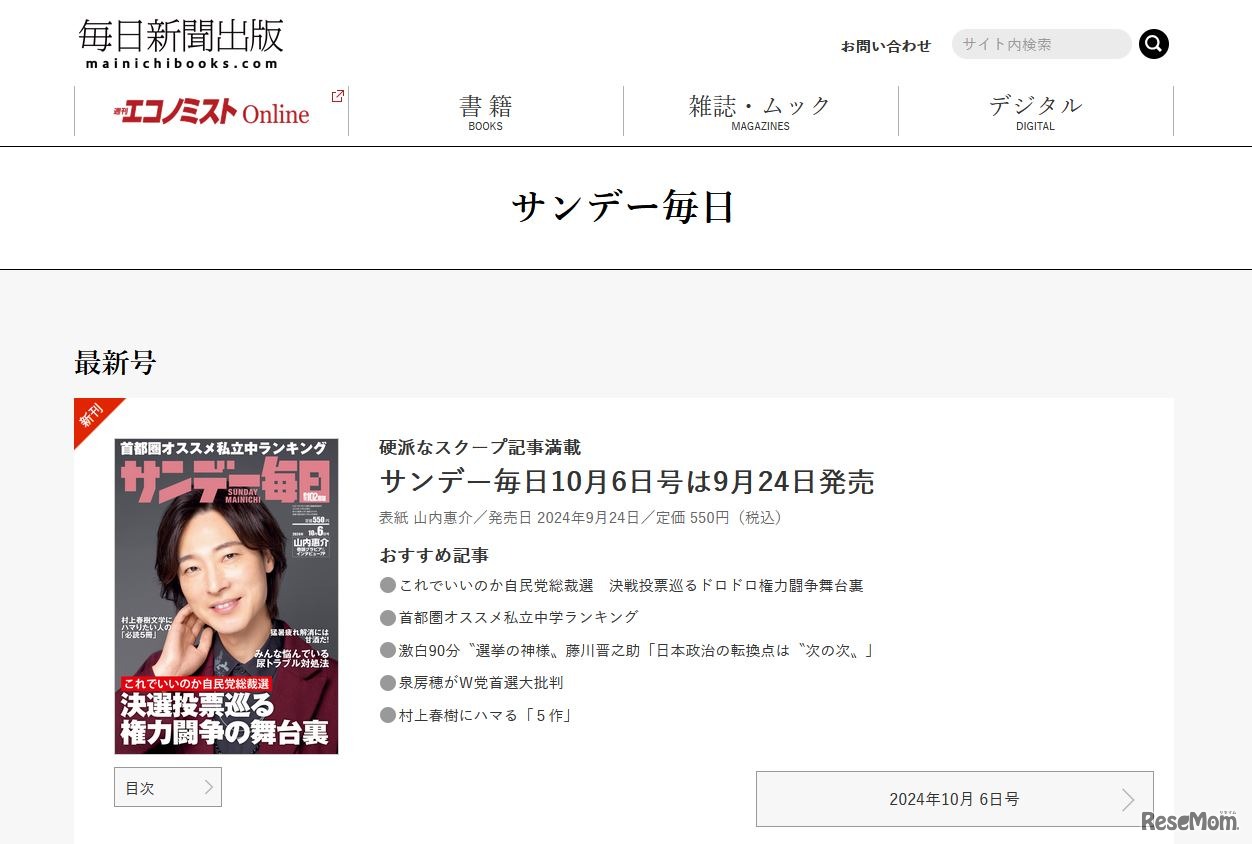Click article これでいいのか自民党総裁選 list item
The height and width of the screenshot is (844, 1252).
click(621, 586)
